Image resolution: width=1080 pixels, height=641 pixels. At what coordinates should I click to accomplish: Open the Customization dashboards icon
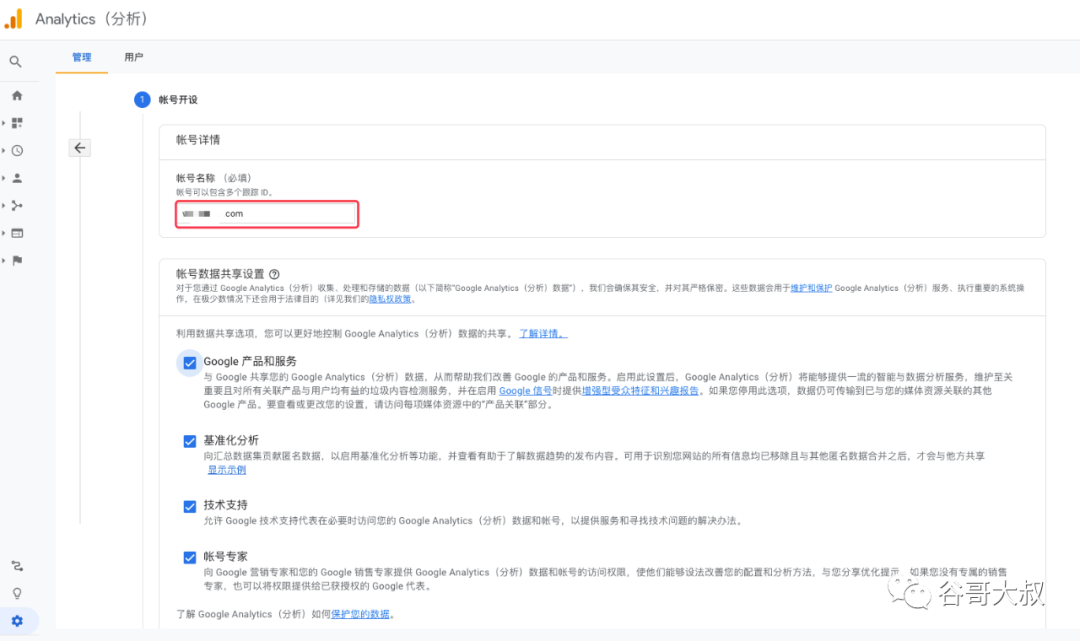pos(17,123)
